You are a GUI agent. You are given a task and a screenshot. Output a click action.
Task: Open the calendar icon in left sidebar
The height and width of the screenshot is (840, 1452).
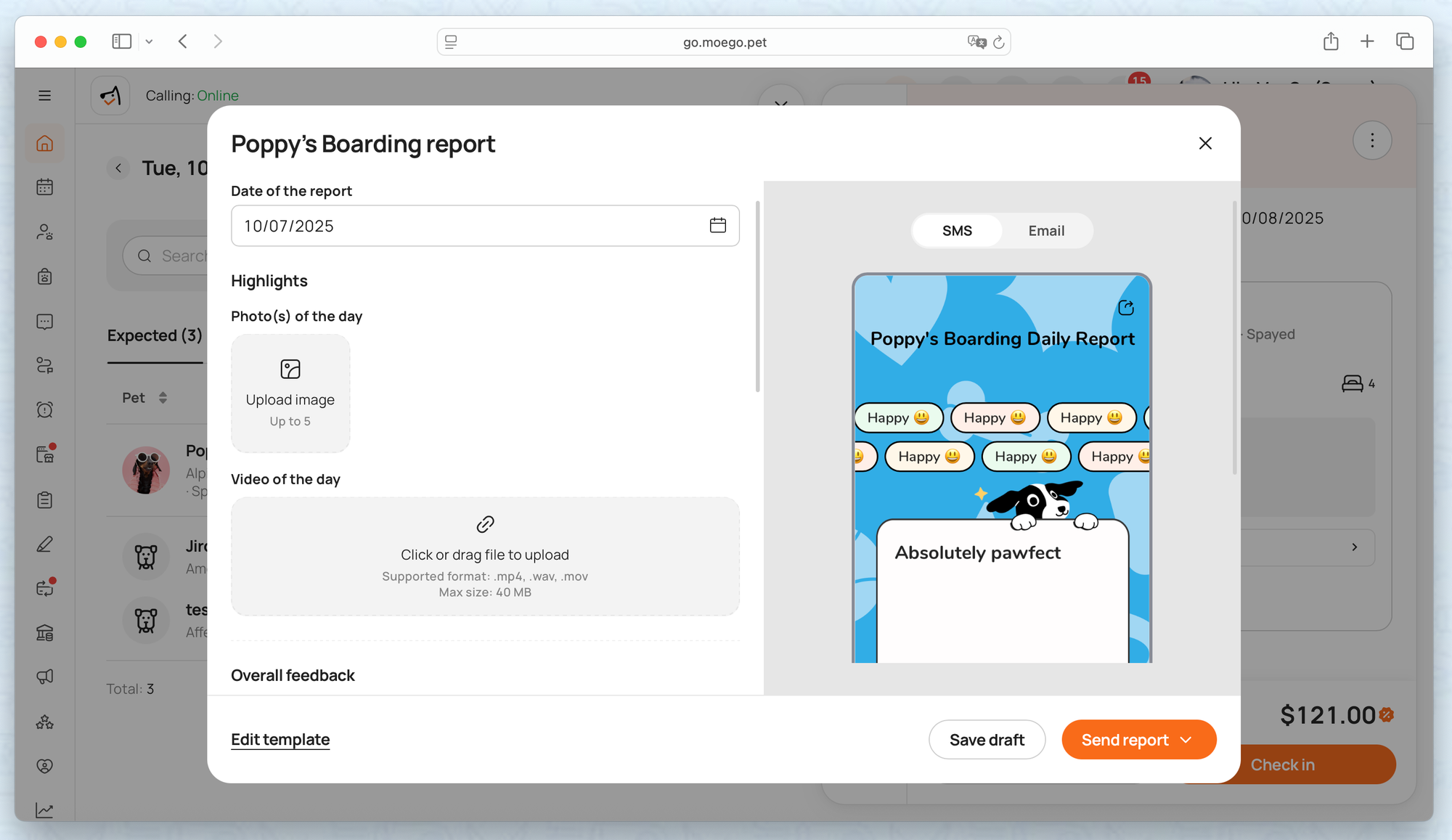[45, 187]
